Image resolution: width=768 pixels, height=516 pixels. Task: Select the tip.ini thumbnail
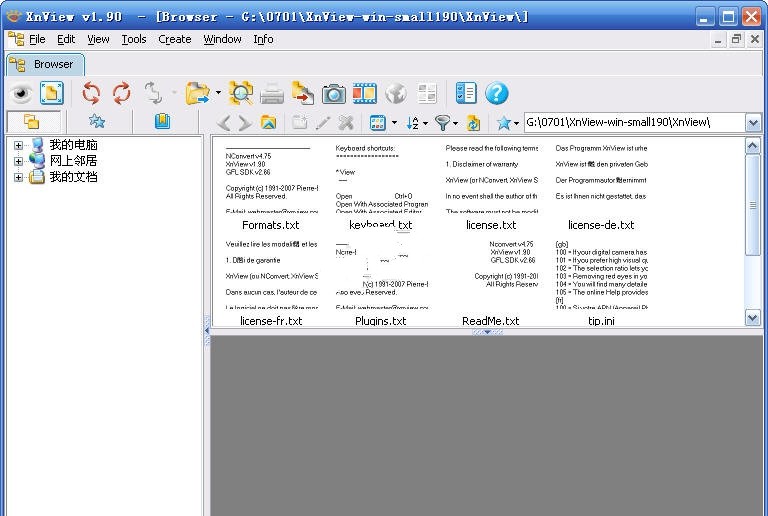pos(601,283)
